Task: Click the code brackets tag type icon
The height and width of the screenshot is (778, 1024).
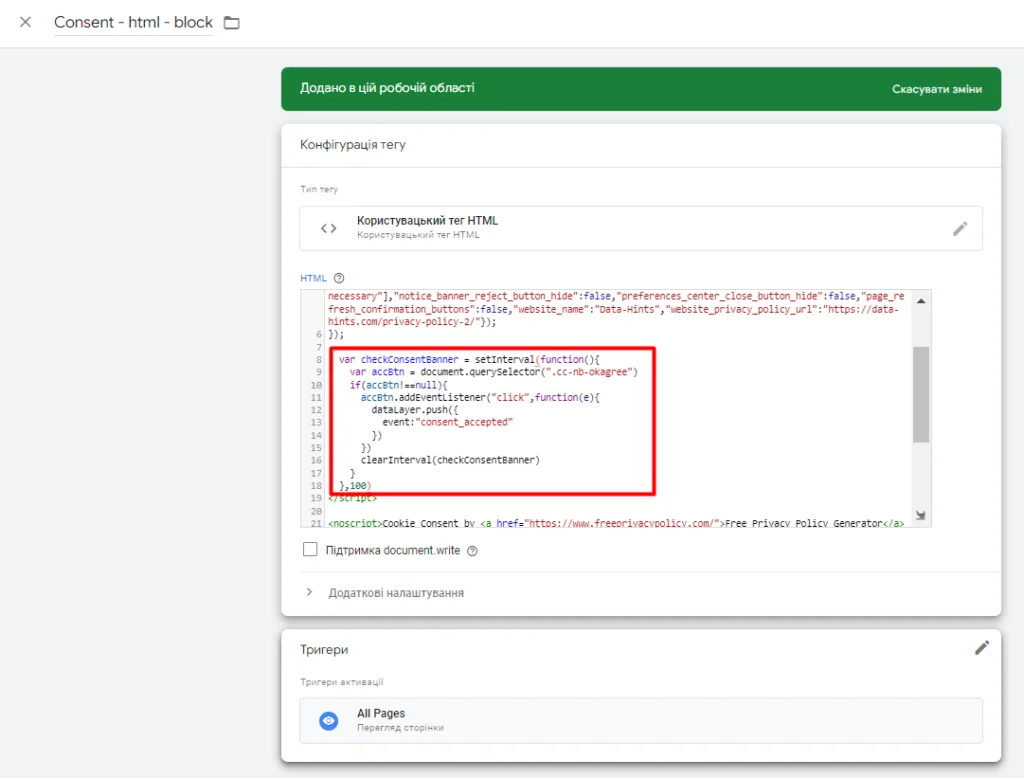Action: (328, 228)
